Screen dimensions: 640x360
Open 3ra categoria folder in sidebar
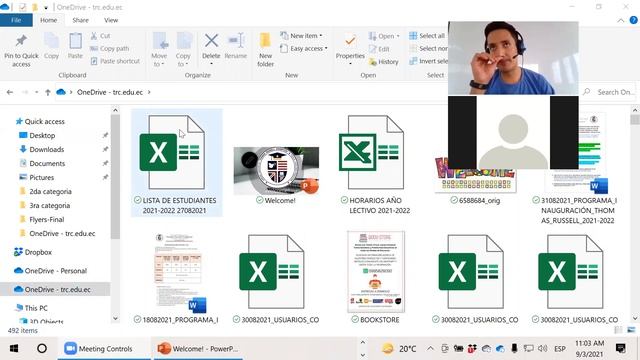tap(49, 205)
